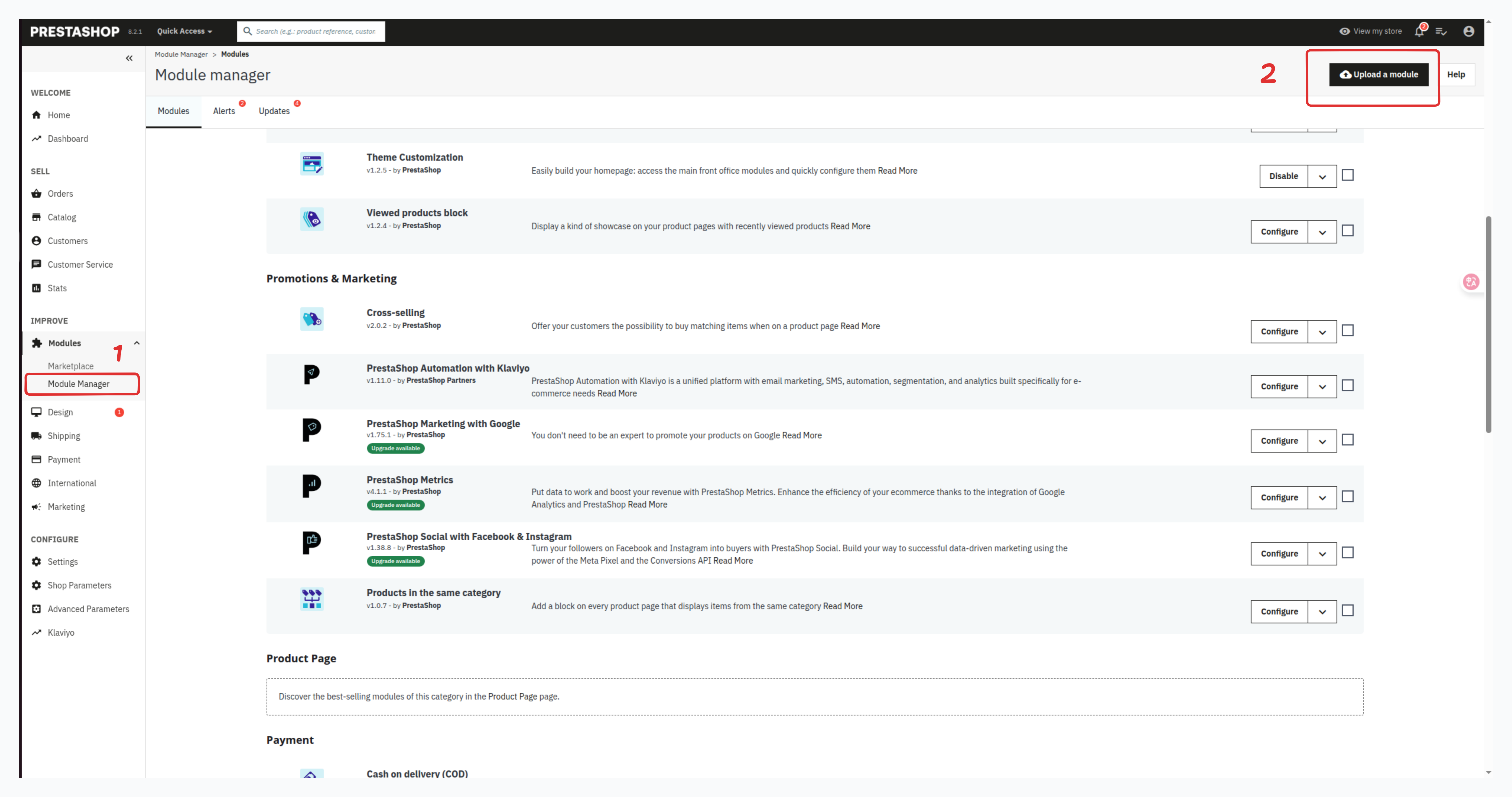The image size is (1512, 797).
Task: Click Products in the same category icon
Action: coord(312,599)
